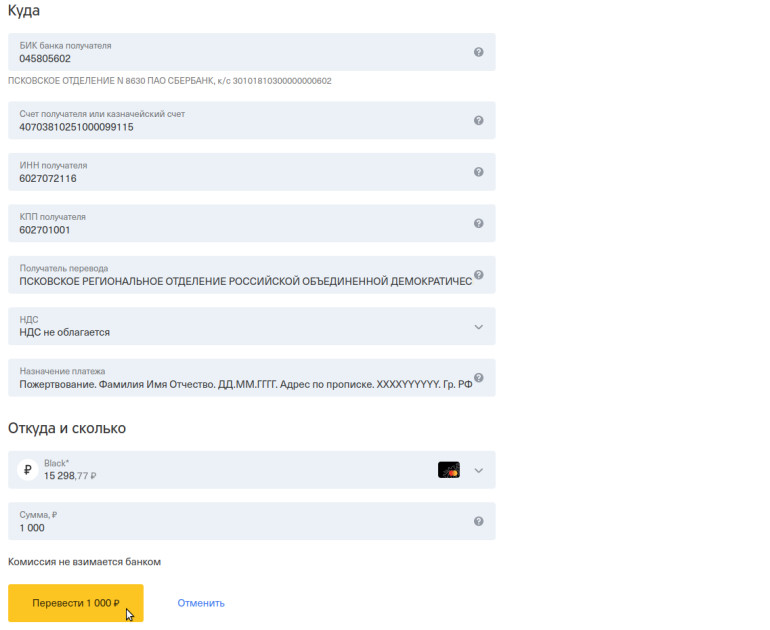Click the Куда section heading
Screen dimensions: 770x630
[24, 11]
